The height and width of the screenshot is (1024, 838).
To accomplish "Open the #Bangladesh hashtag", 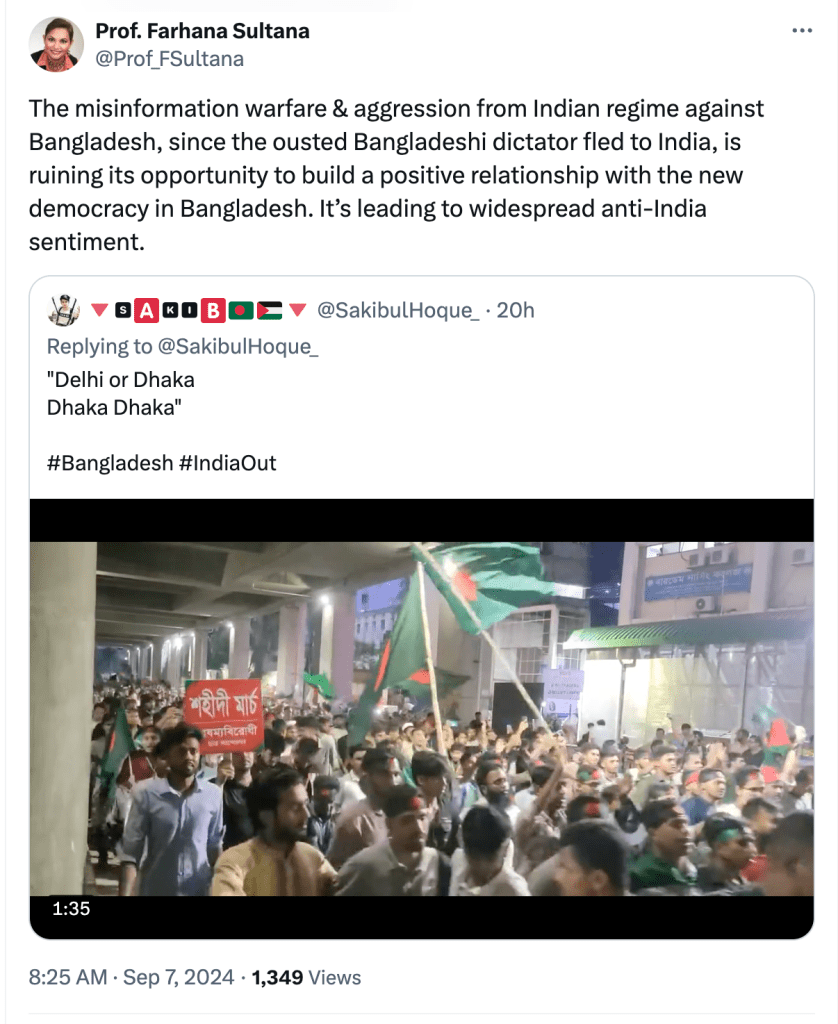I will point(108,463).
